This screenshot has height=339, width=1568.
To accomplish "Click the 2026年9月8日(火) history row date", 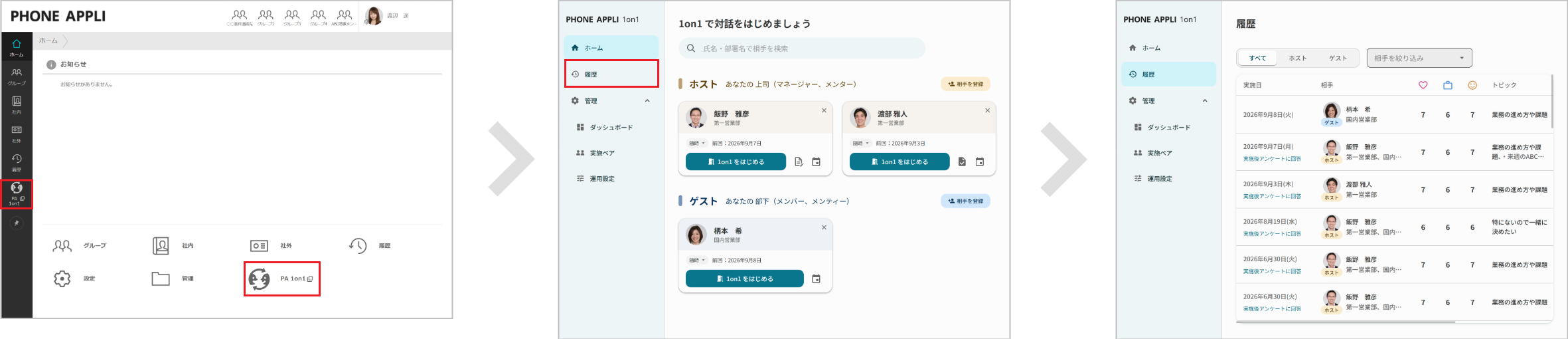I will tap(1268, 115).
